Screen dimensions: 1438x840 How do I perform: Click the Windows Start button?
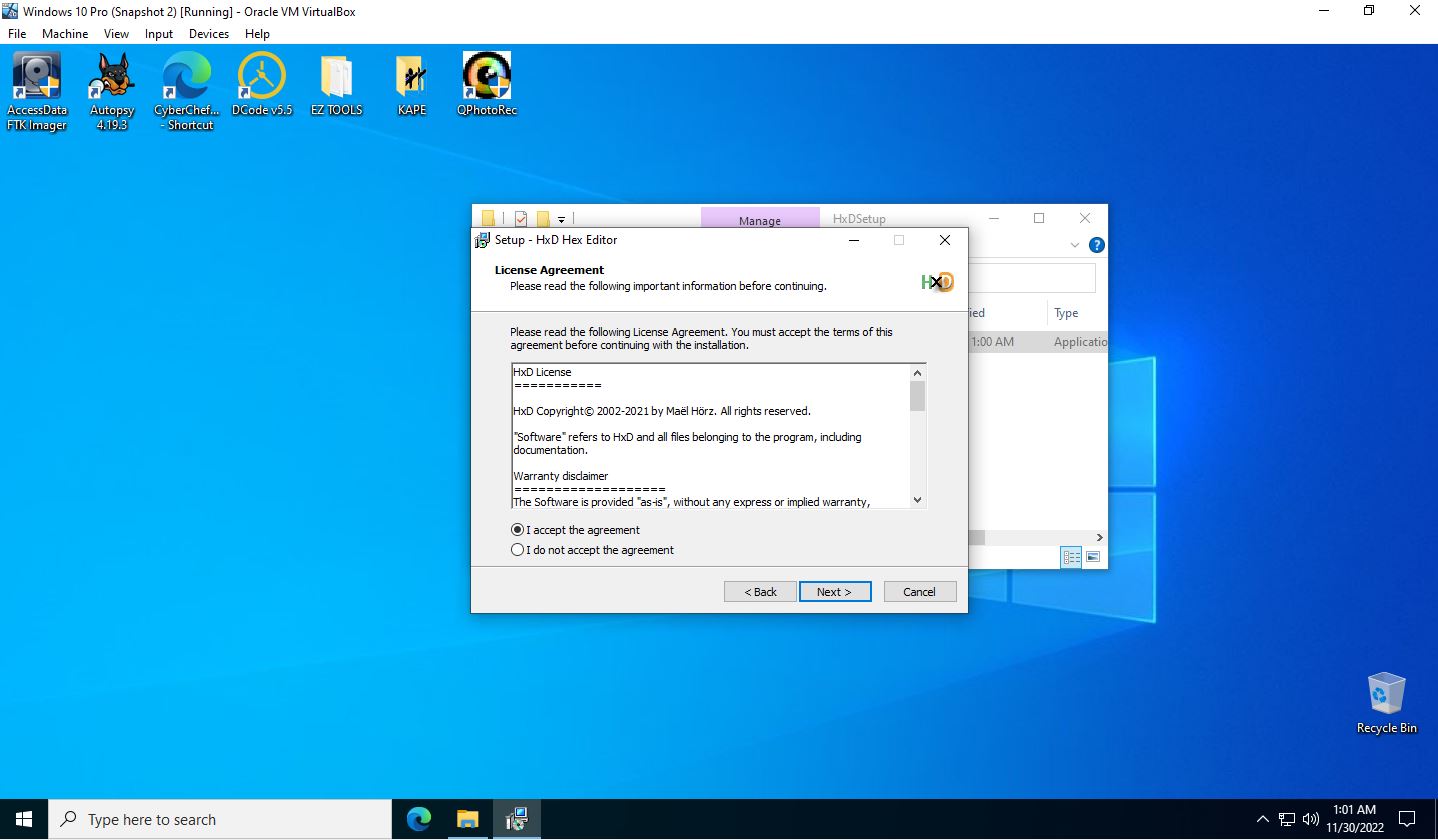pyautogui.click(x=24, y=819)
